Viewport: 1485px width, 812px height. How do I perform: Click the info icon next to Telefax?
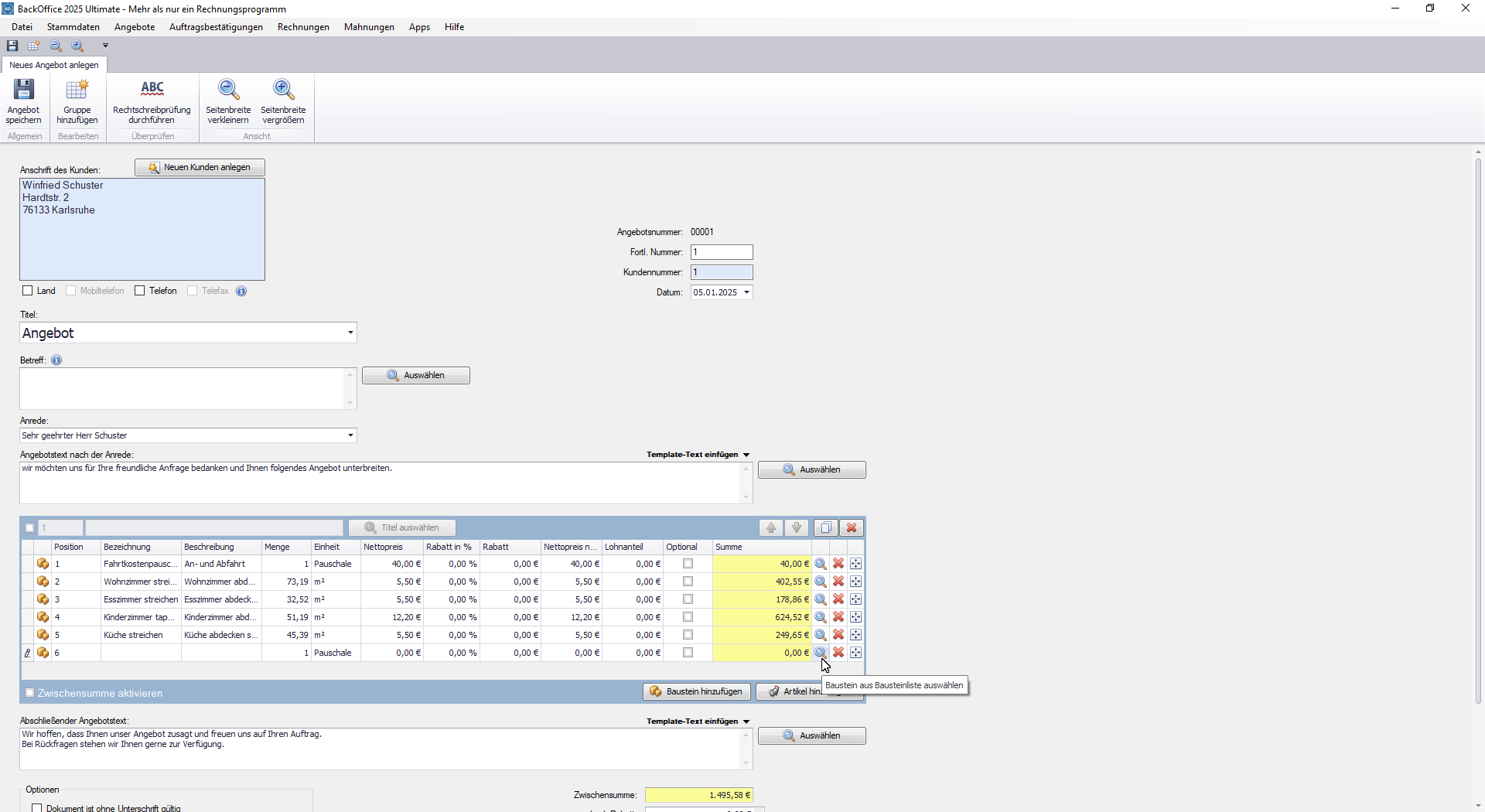click(241, 291)
